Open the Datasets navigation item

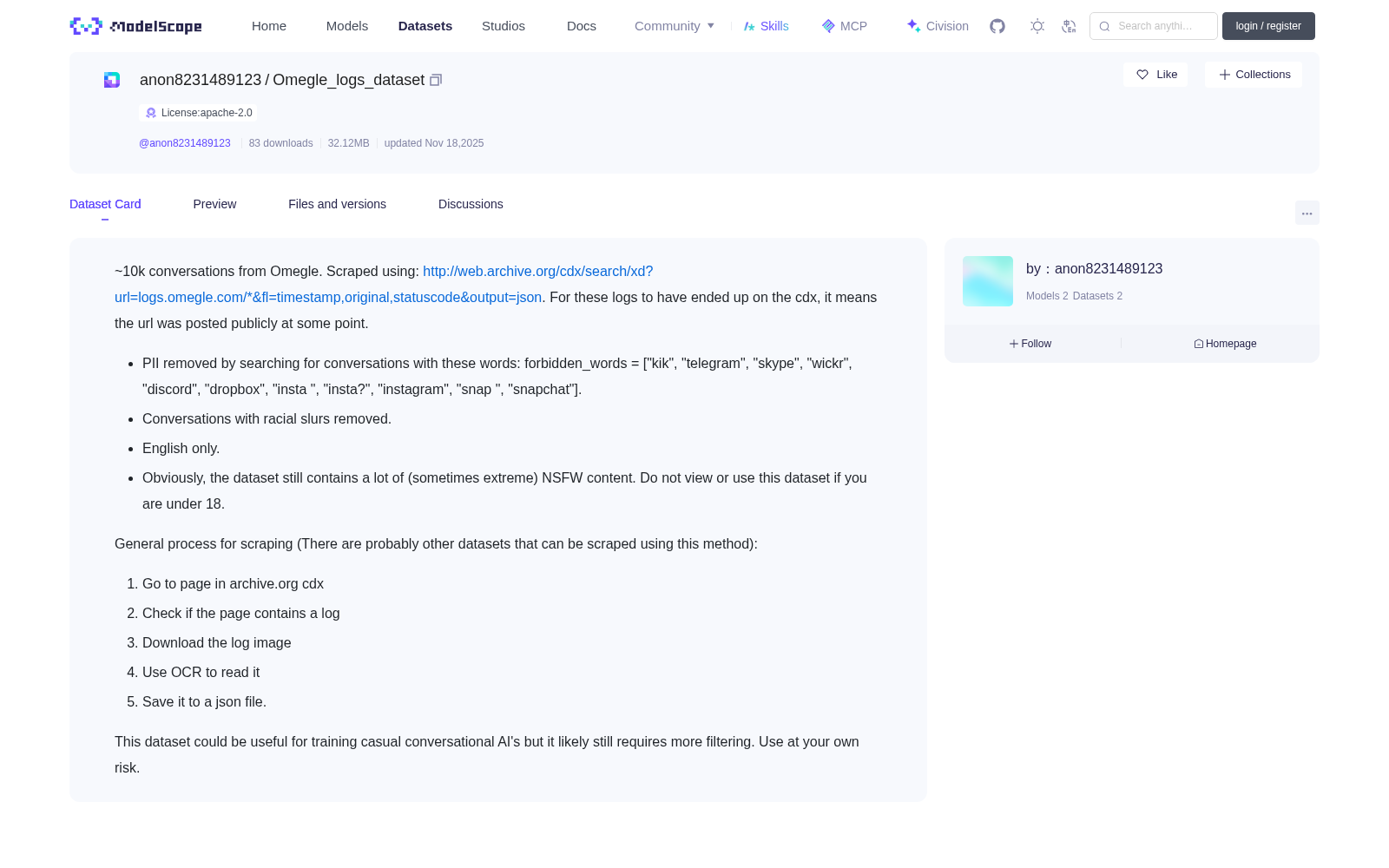pyautogui.click(x=425, y=26)
